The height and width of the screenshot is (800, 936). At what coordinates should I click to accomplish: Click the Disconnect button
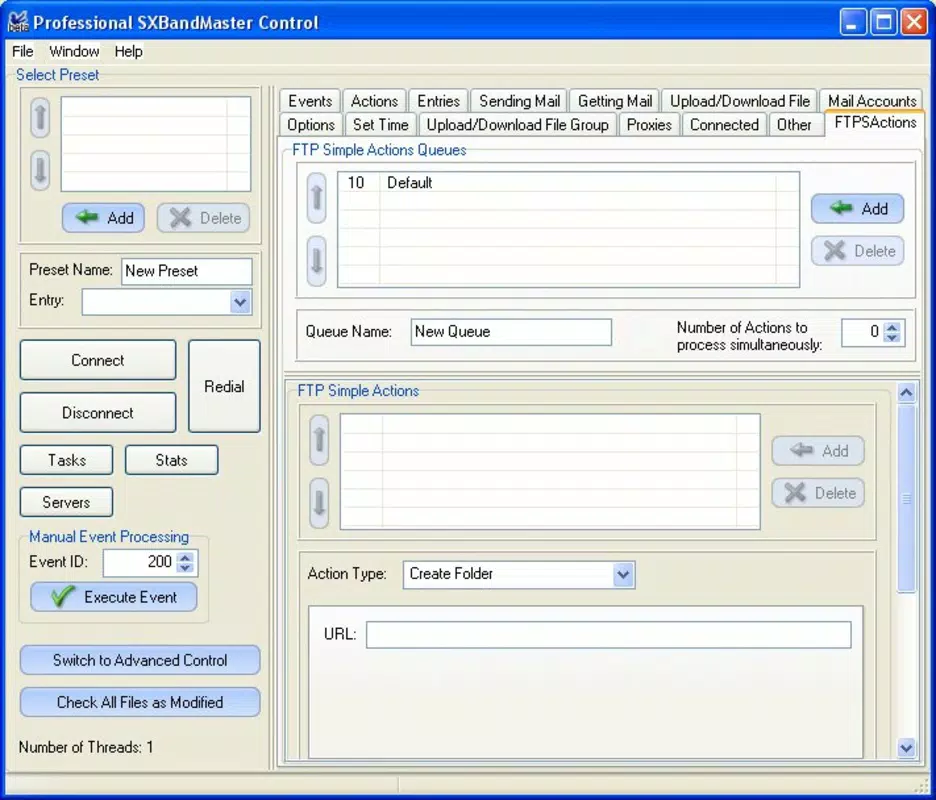click(x=98, y=413)
